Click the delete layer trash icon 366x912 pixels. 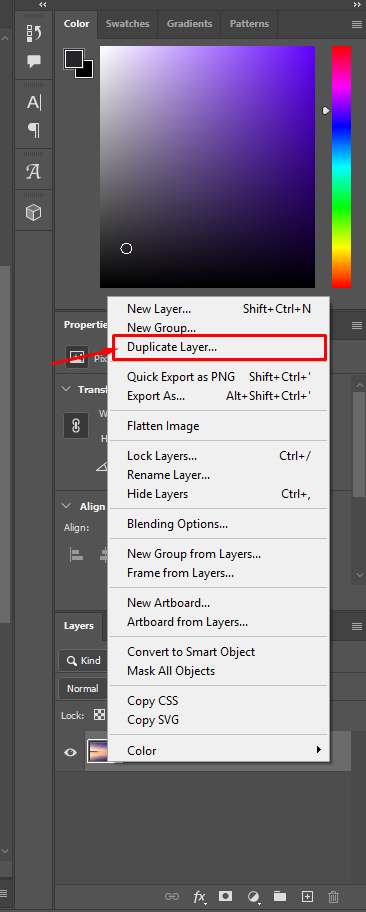[333, 897]
